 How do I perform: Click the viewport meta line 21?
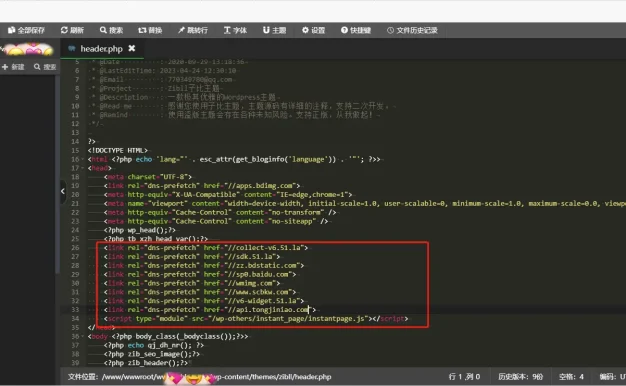(x=365, y=204)
